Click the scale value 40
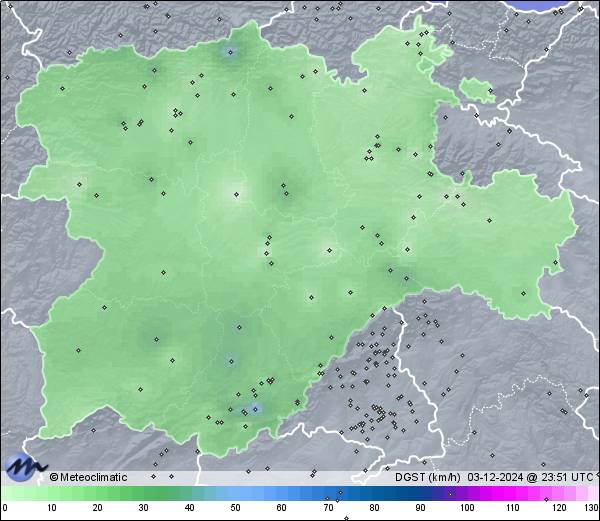 click(189, 508)
